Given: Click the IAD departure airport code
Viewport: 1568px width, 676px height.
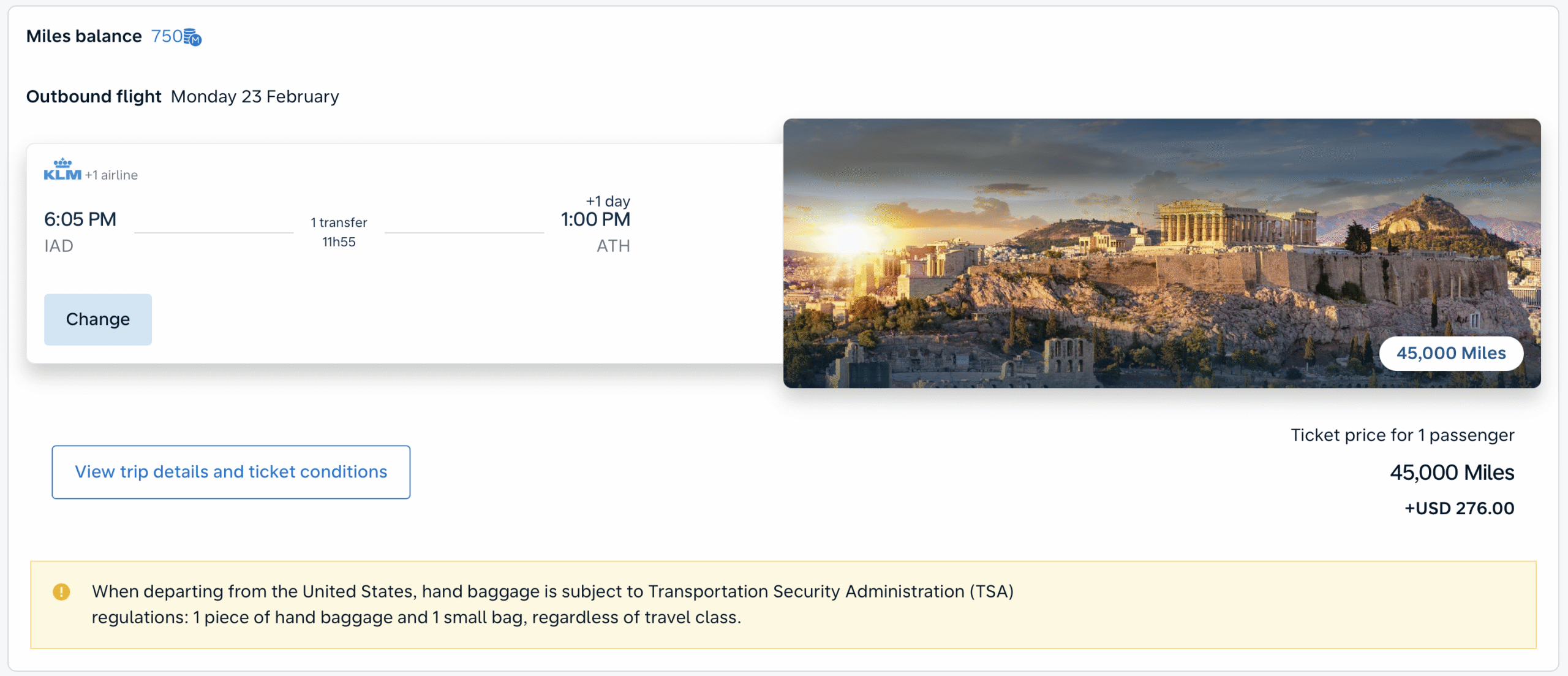Looking at the screenshot, I should [x=59, y=246].
